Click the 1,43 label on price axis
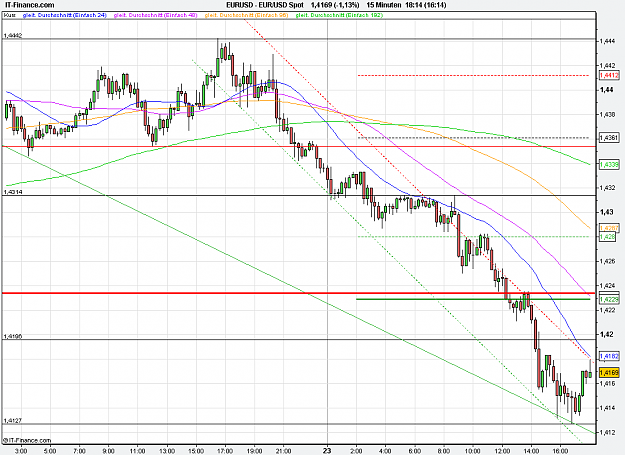The image size is (625, 455). click(606, 212)
